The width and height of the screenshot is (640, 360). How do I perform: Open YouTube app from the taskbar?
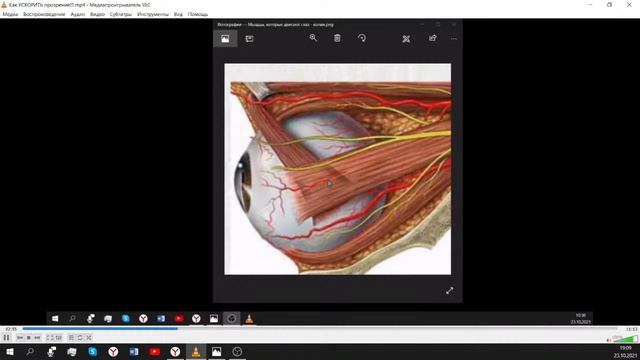point(155,351)
